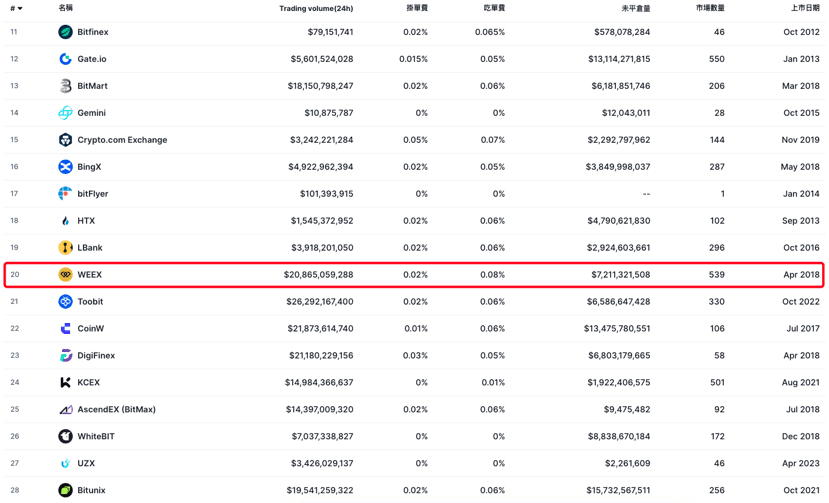Select bitFlyer volume $101,393,915

[x=327, y=194]
